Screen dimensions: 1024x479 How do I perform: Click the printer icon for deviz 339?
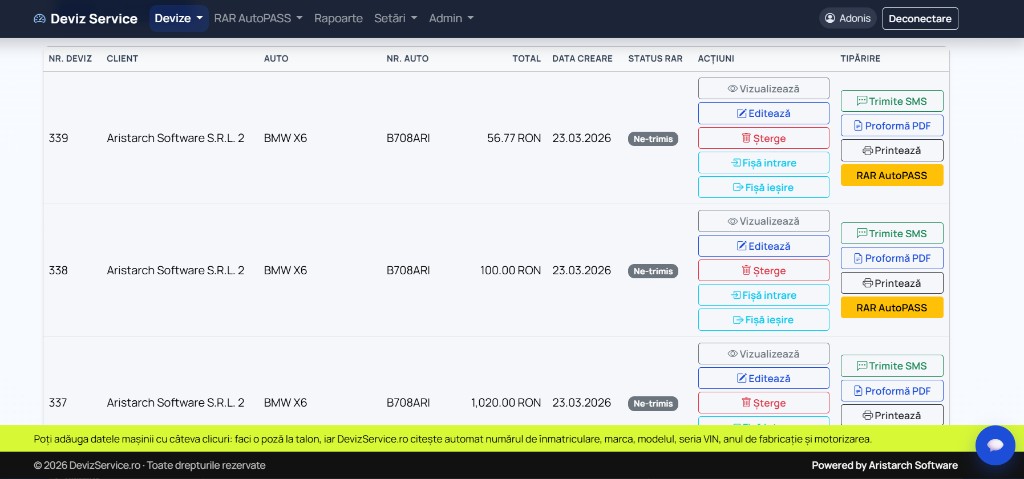[x=867, y=150]
